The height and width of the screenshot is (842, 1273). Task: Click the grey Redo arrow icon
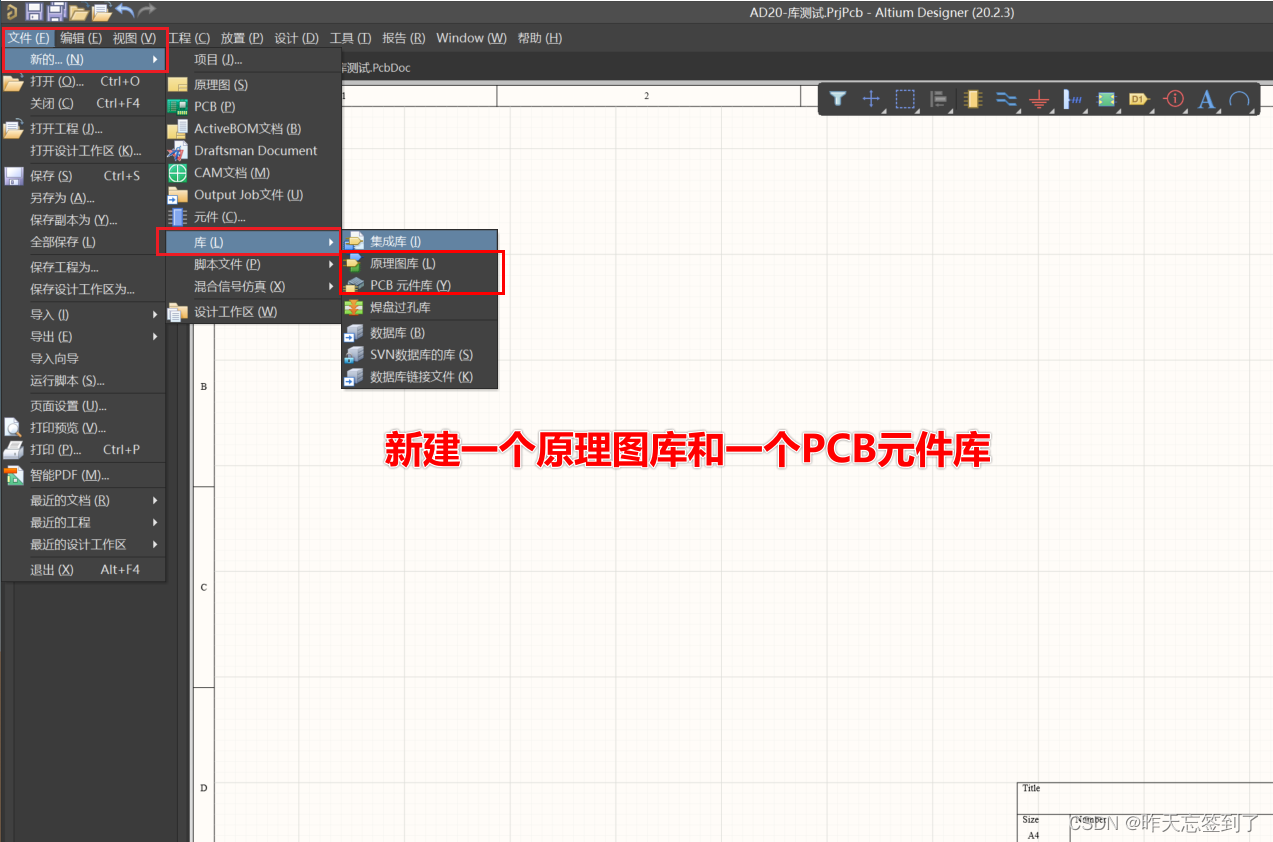(147, 11)
